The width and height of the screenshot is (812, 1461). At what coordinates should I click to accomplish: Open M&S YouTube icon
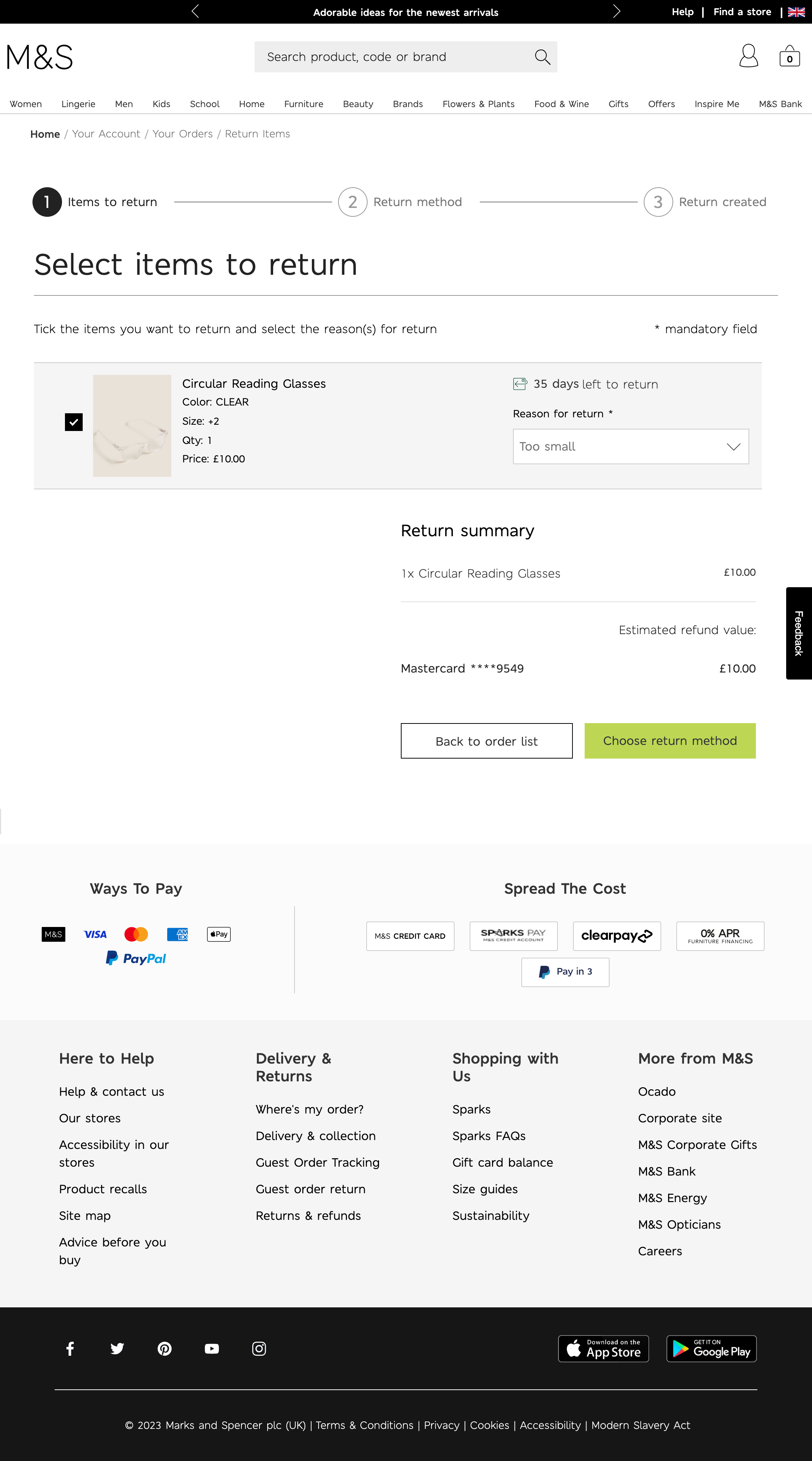211,1349
